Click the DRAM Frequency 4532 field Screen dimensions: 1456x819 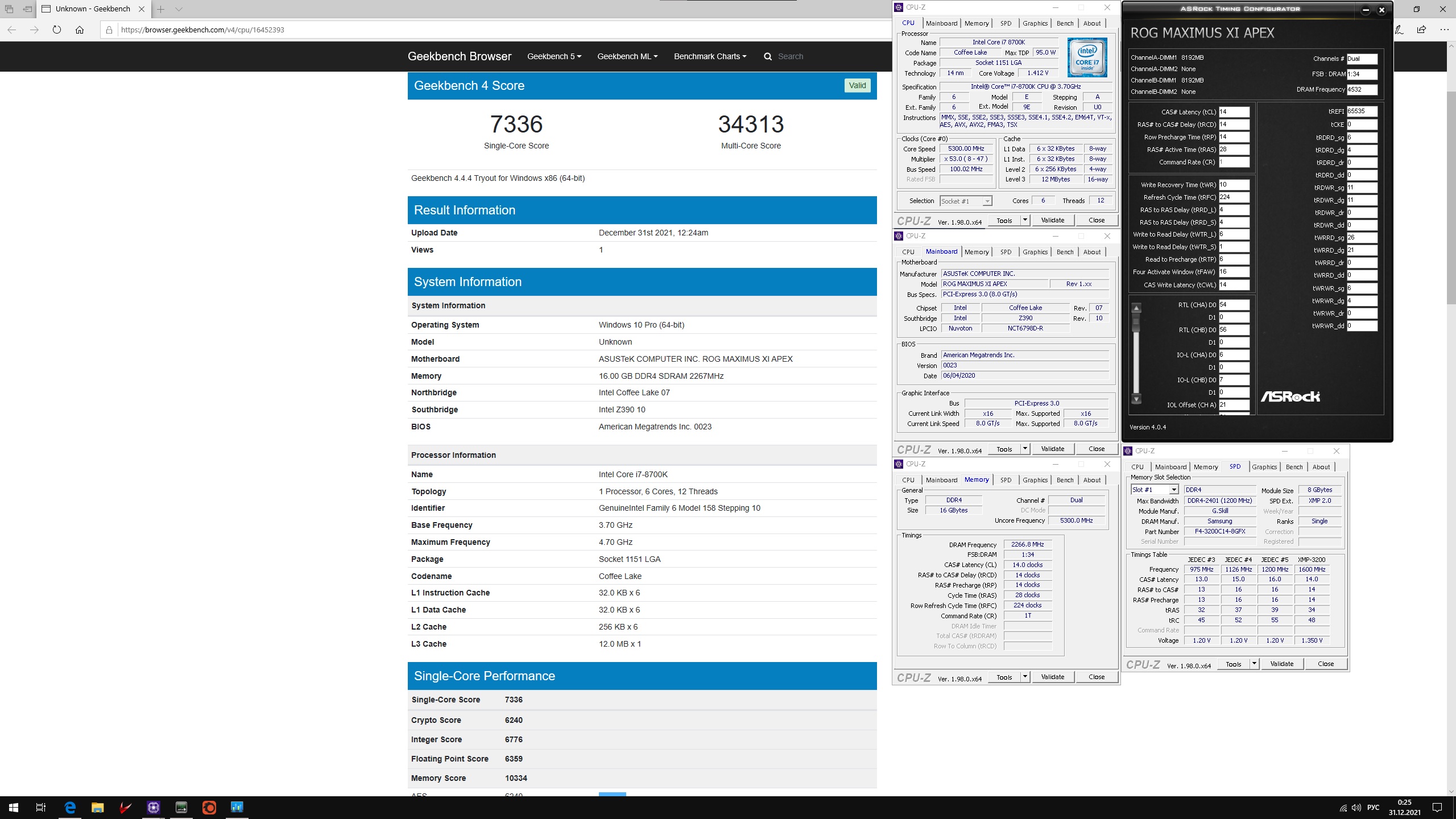(1362, 89)
